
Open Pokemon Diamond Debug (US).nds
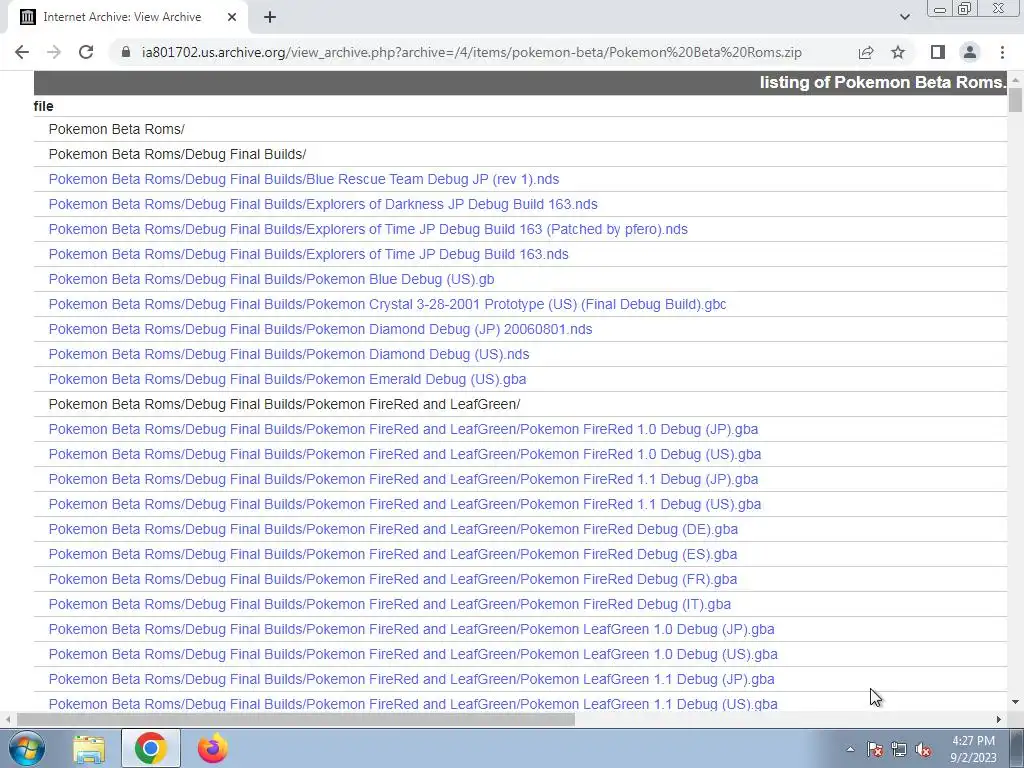point(289,354)
